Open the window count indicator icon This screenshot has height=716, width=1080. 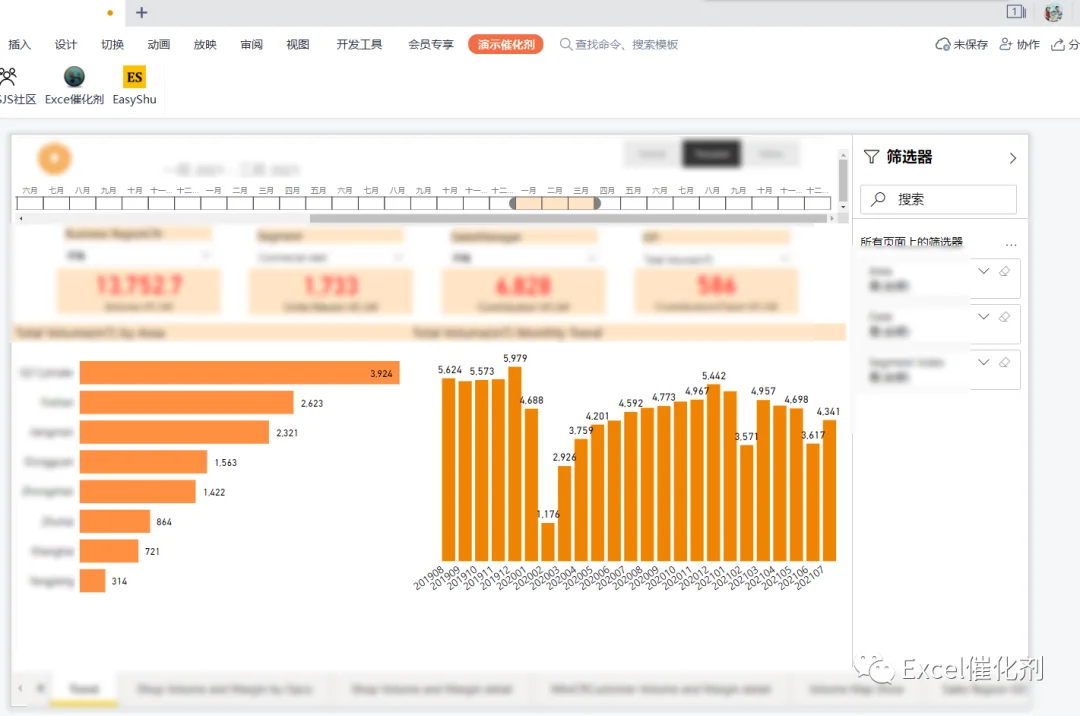click(x=1015, y=12)
